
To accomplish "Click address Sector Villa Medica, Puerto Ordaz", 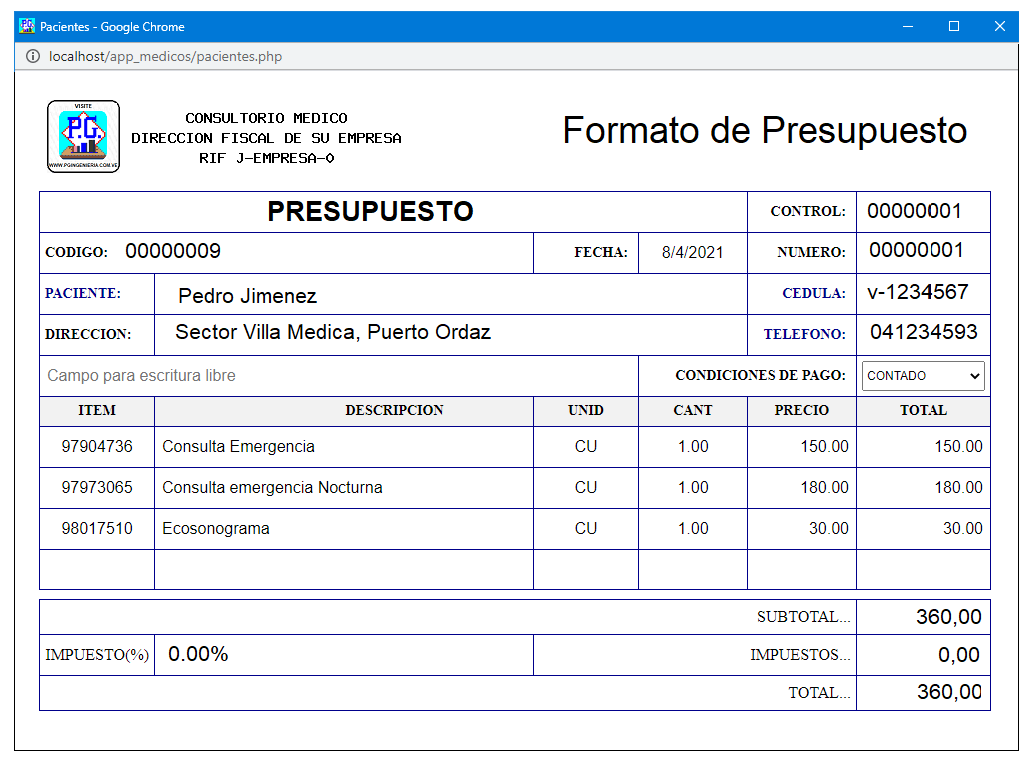I will (333, 332).
